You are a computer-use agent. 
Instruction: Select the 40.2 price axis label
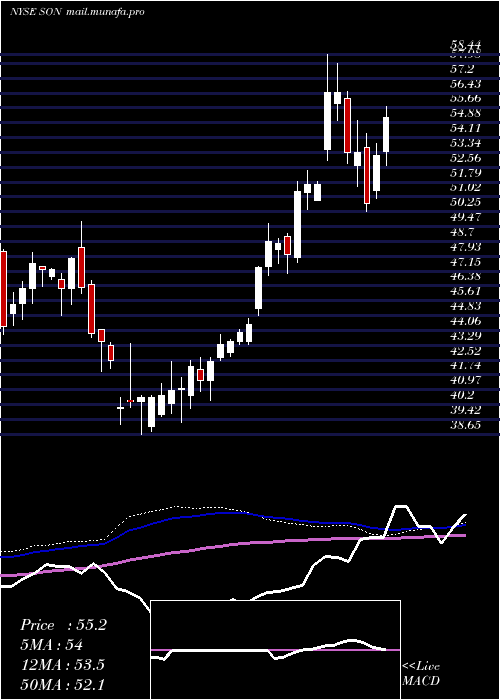(x=462, y=395)
